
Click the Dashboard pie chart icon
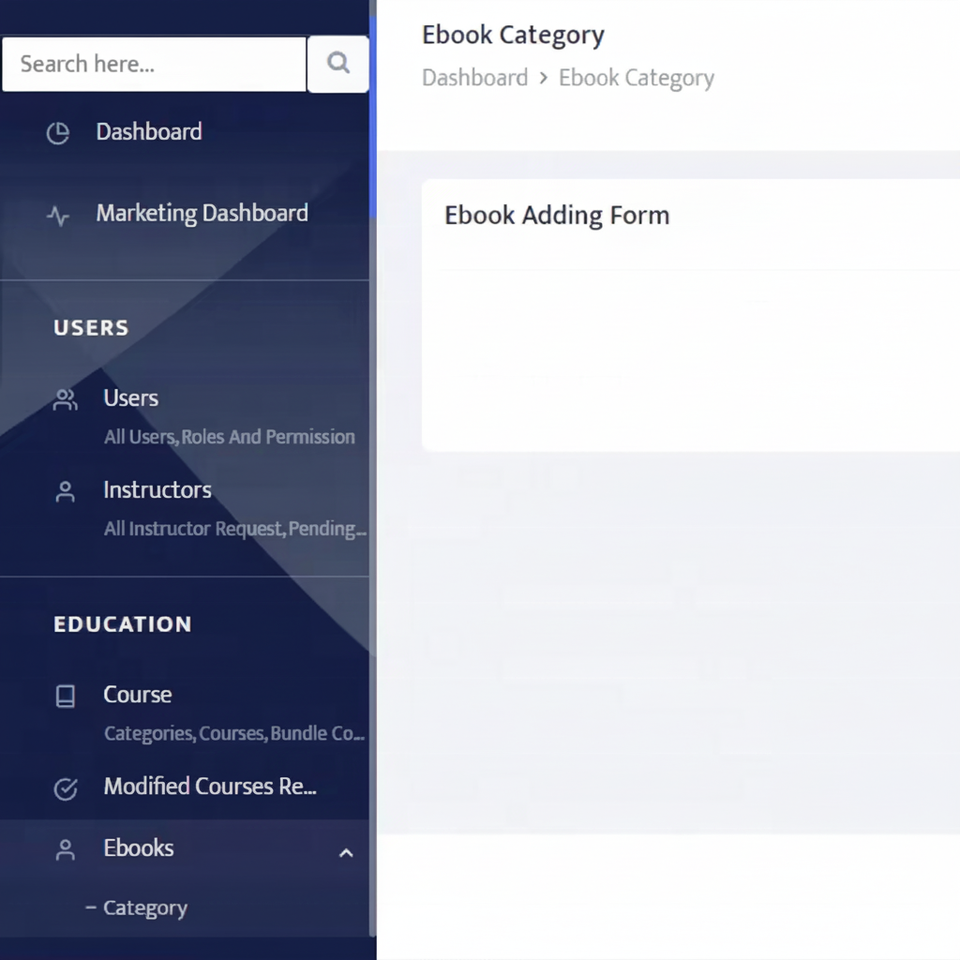[x=58, y=133]
